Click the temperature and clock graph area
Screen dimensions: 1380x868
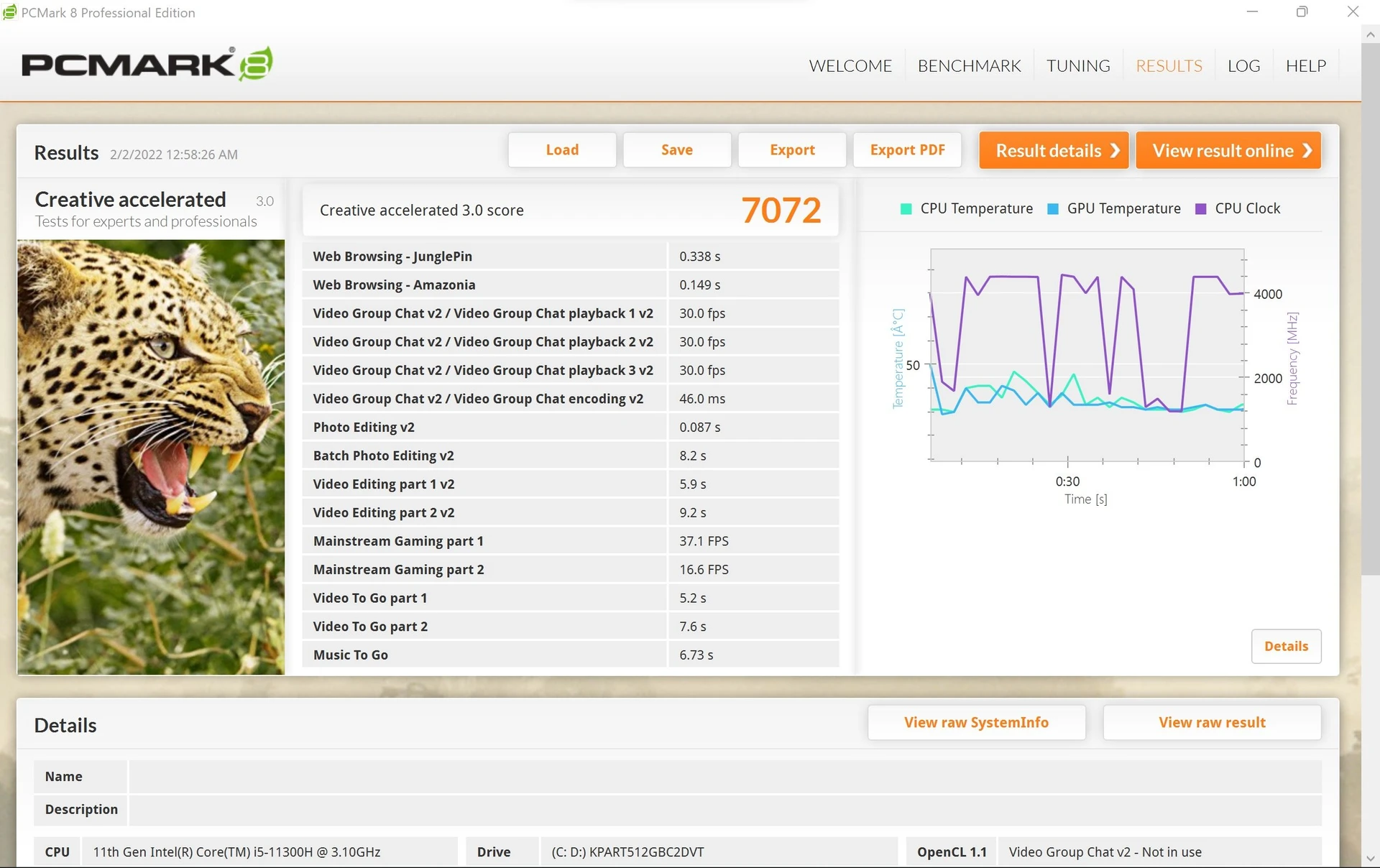pyautogui.click(x=1087, y=355)
